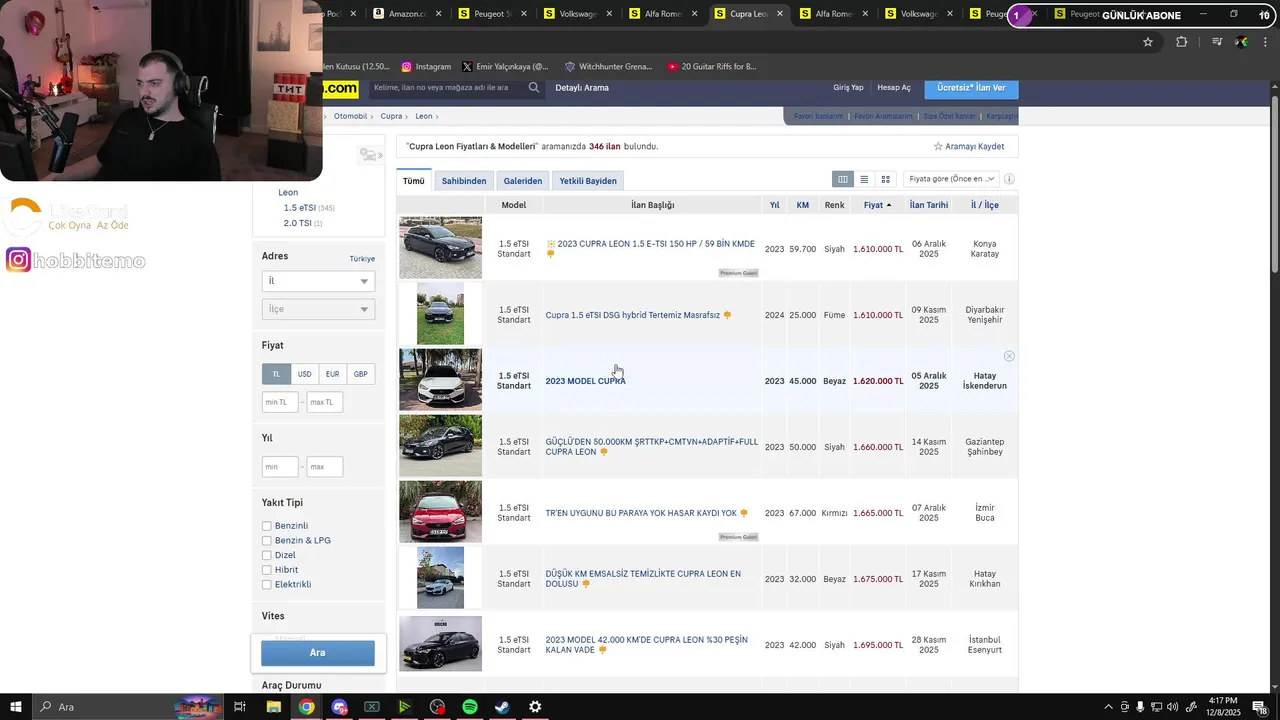Check the Benzin & LPG box
Screen dimensions: 1280x720
267,541
